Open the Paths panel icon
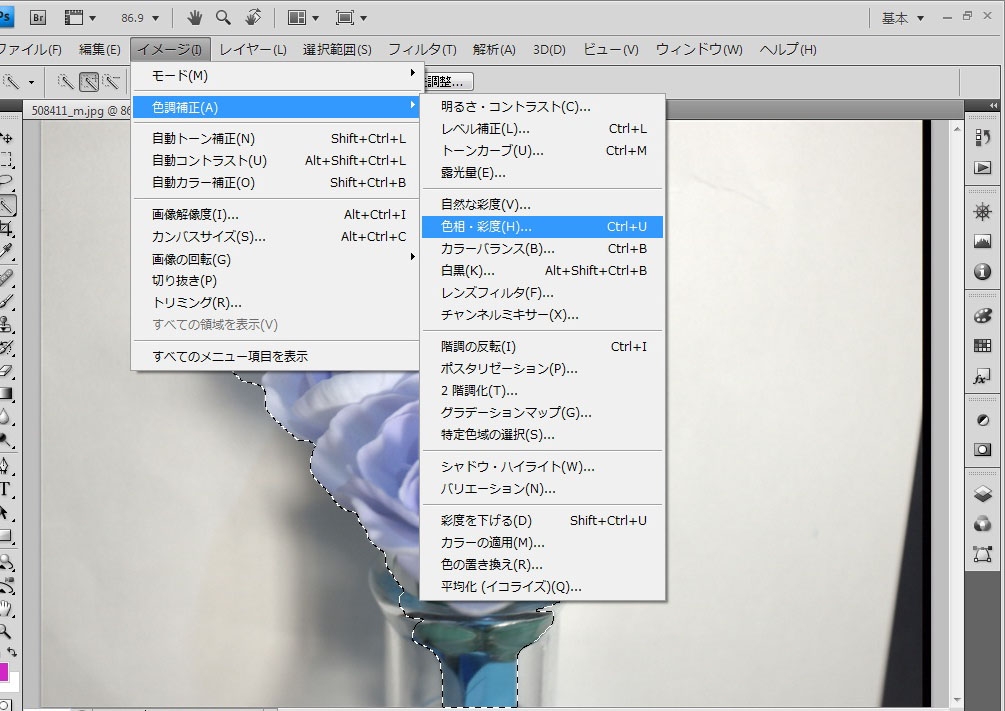Viewport: 1005px width, 711px height. pyautogui.click(x=983, y=554)
